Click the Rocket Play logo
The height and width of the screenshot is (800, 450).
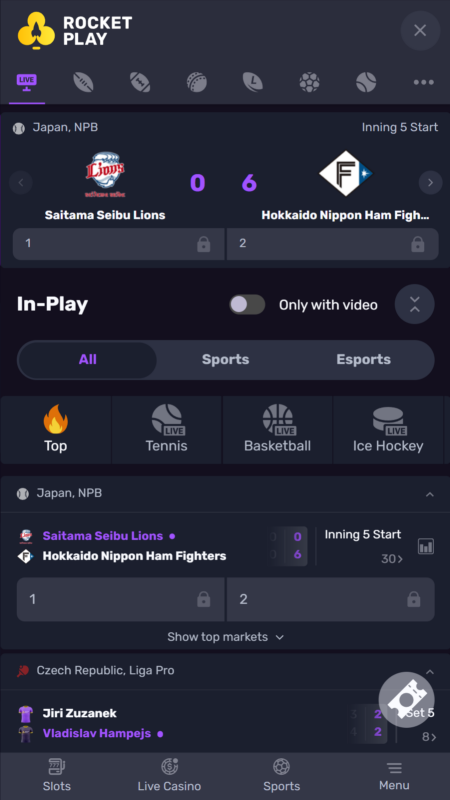(x=74, y=31)
